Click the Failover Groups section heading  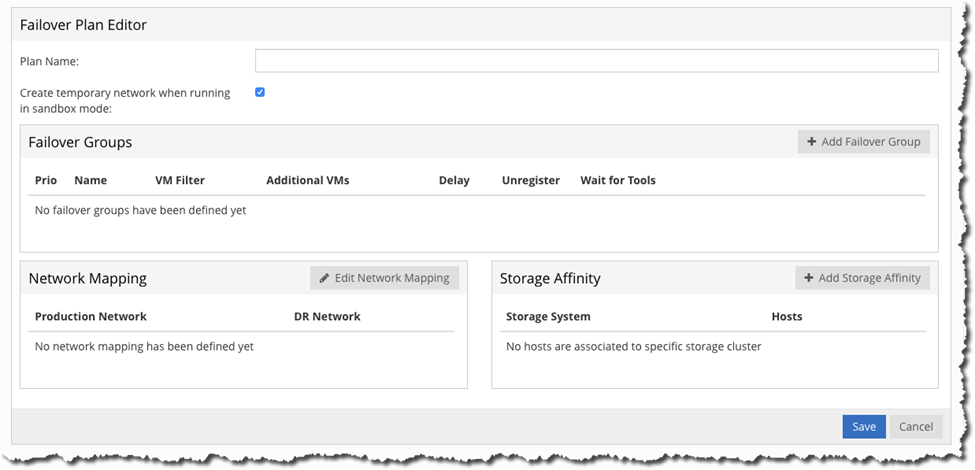pyautogui.click(x=80, y=142)
